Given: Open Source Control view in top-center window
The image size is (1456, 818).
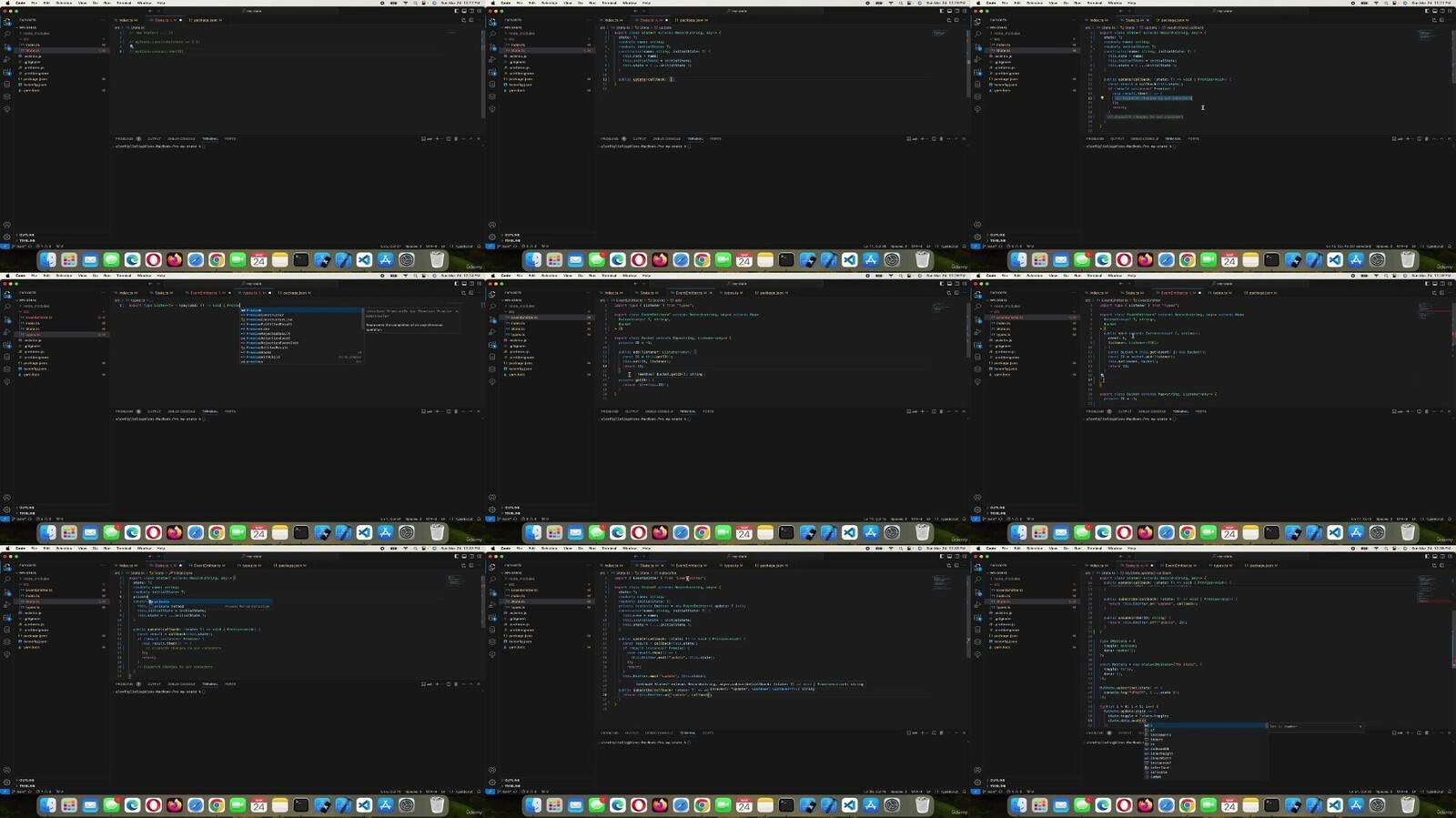Looking at the screenshot, I should coord(492,47).
